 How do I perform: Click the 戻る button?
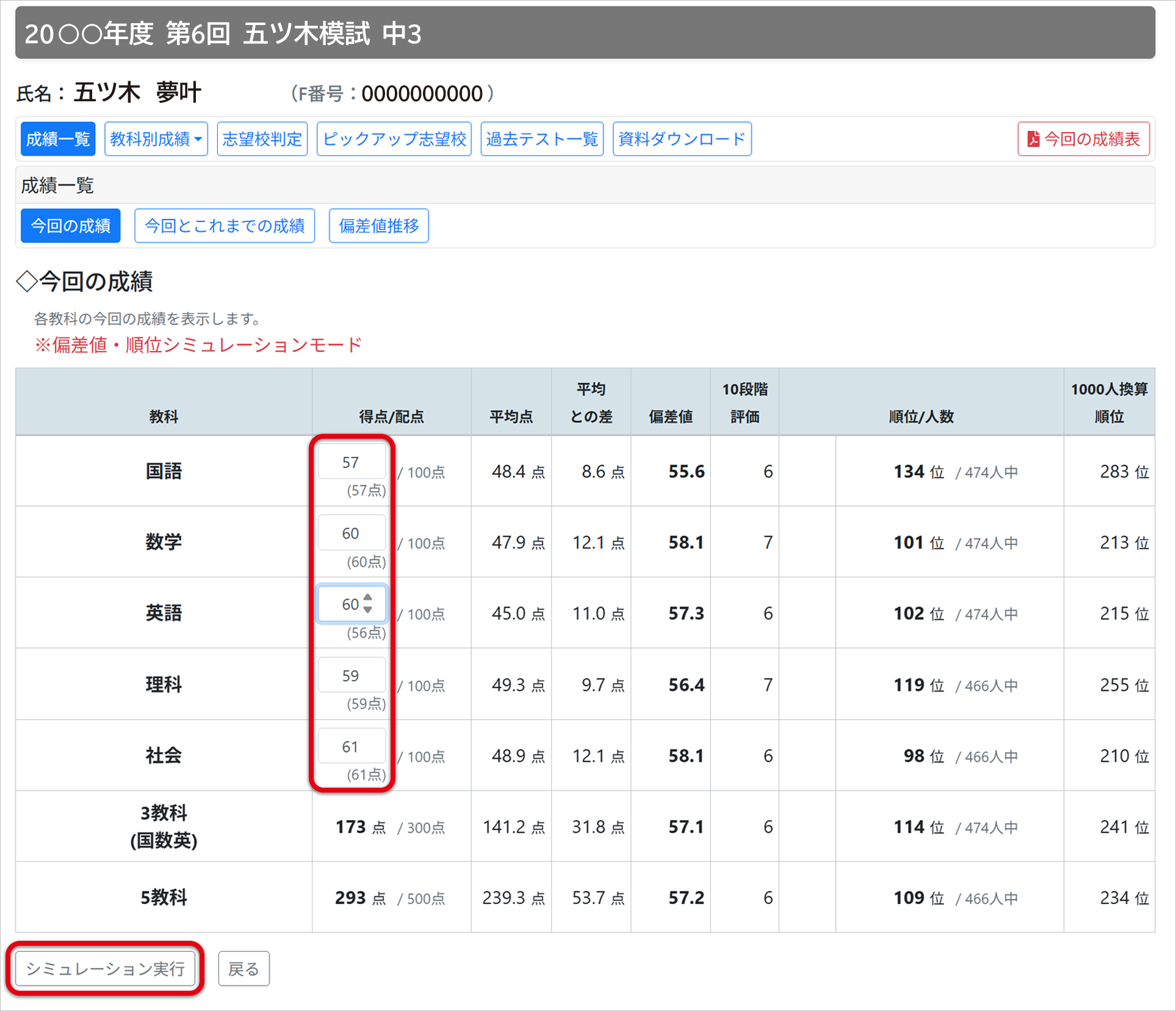coord(243,968)
